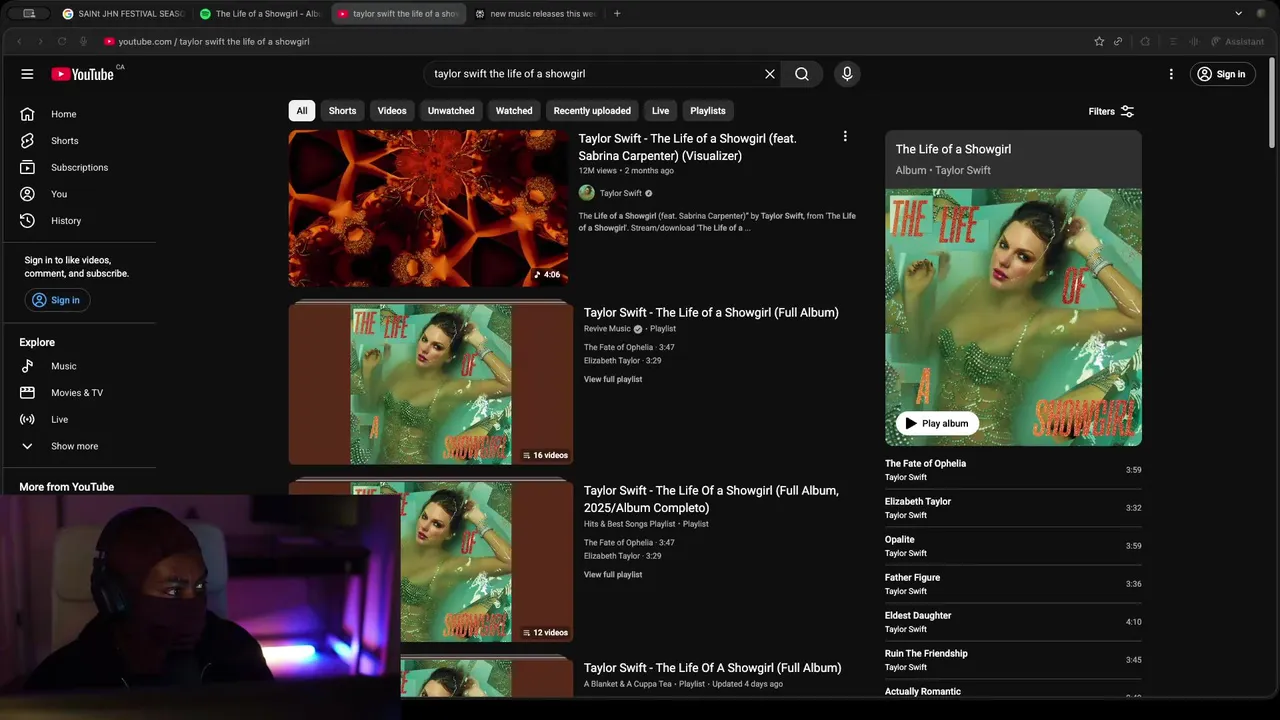The image size is (1280, 720).
Task: Play The Fate of Ophelia in the album panel
Action: 1013,470
